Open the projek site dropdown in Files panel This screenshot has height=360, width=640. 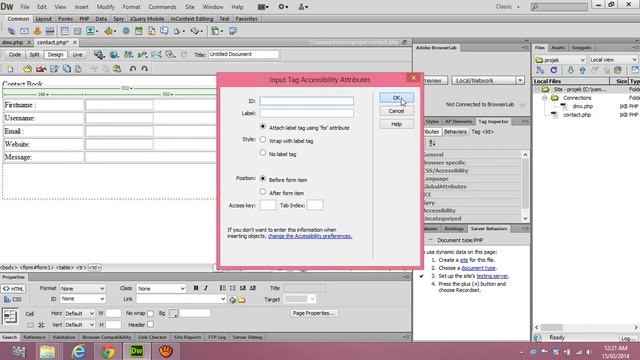coord(560,60)
